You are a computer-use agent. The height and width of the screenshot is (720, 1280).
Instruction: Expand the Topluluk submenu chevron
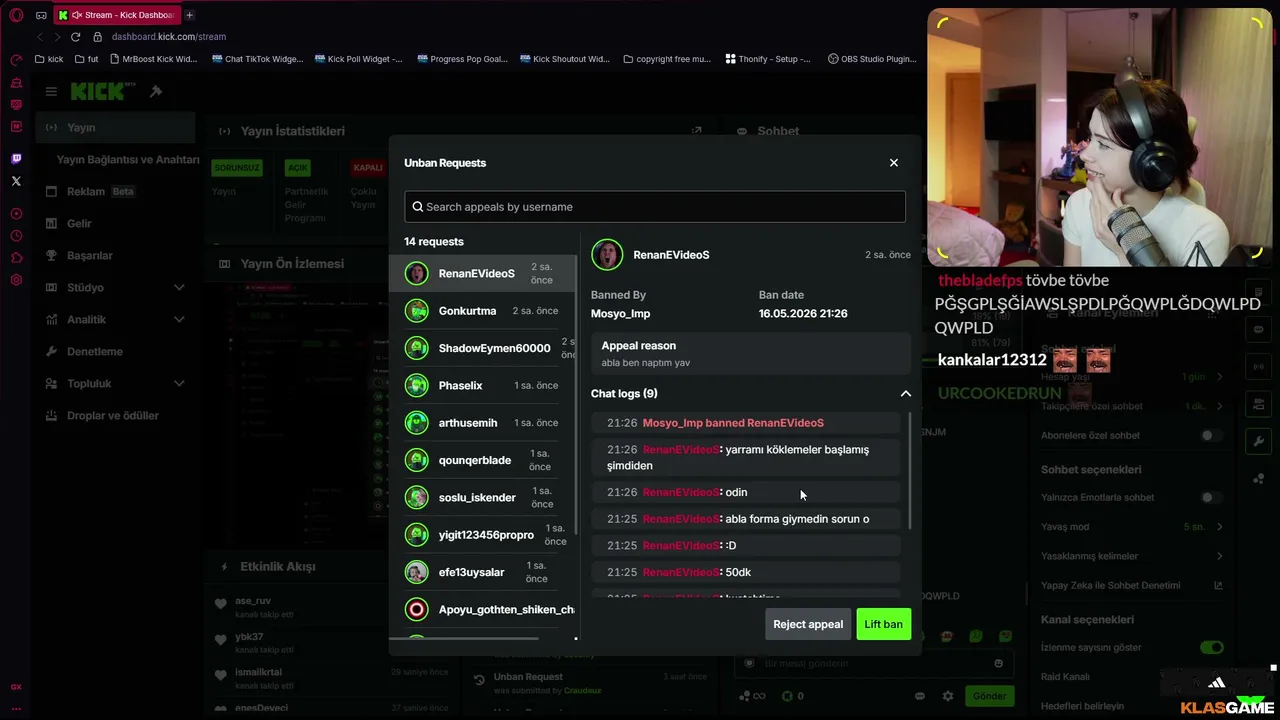pyautogui.click(x=179, y=384)
